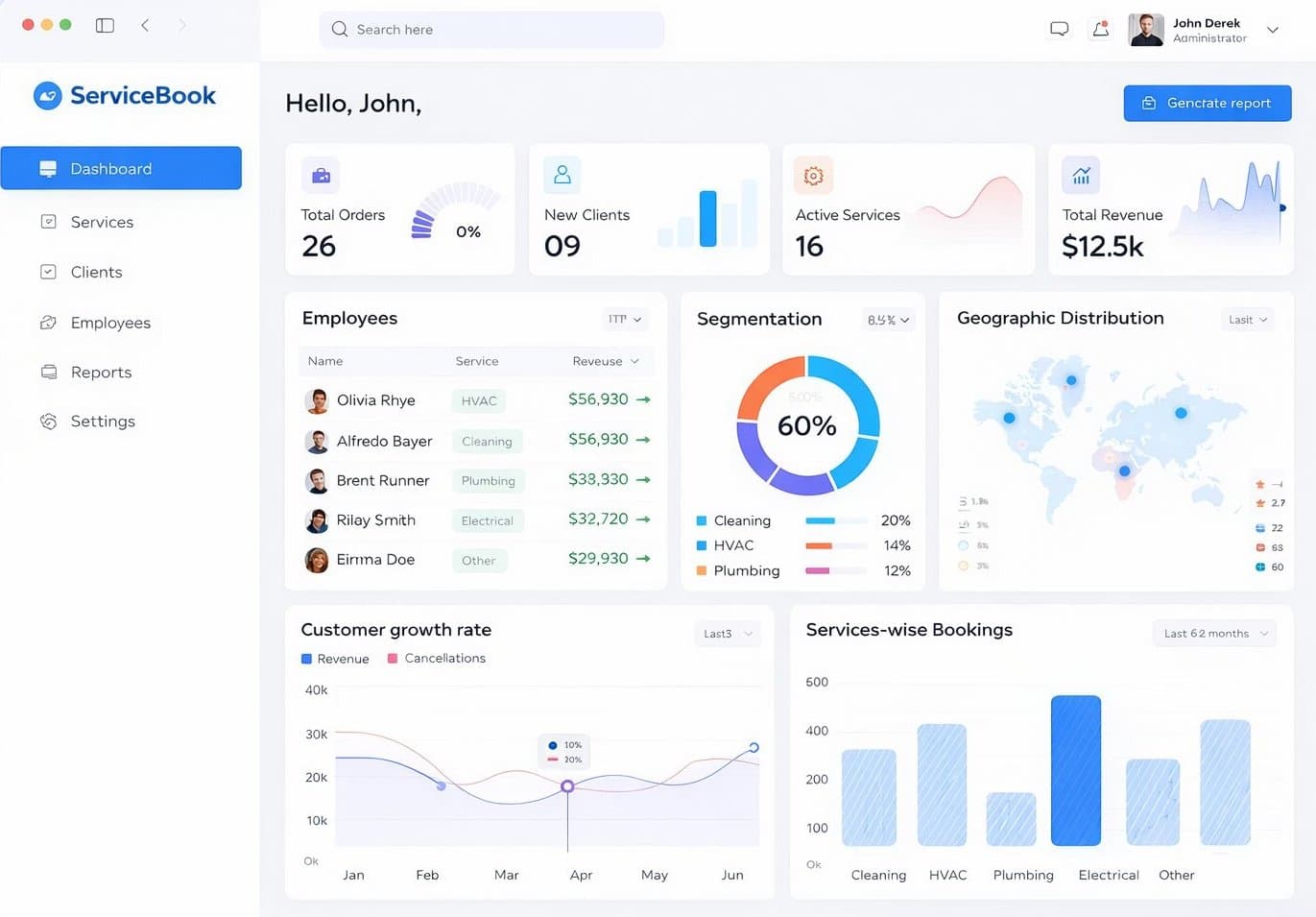Toggle the Cancellations legend in growth chart
The image size is (1316, 917).
click(436, 659)
